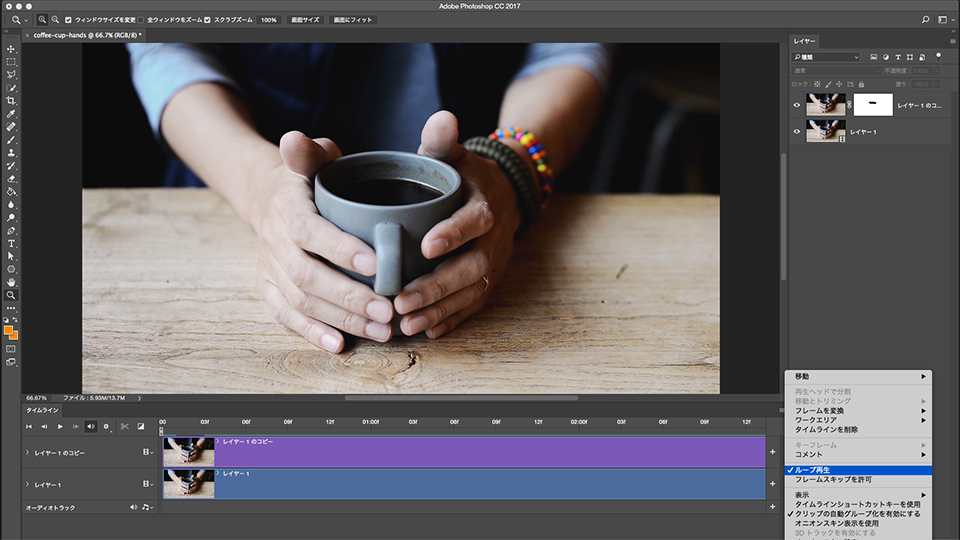Click the orange foreground color swatch

click(9, 330)
